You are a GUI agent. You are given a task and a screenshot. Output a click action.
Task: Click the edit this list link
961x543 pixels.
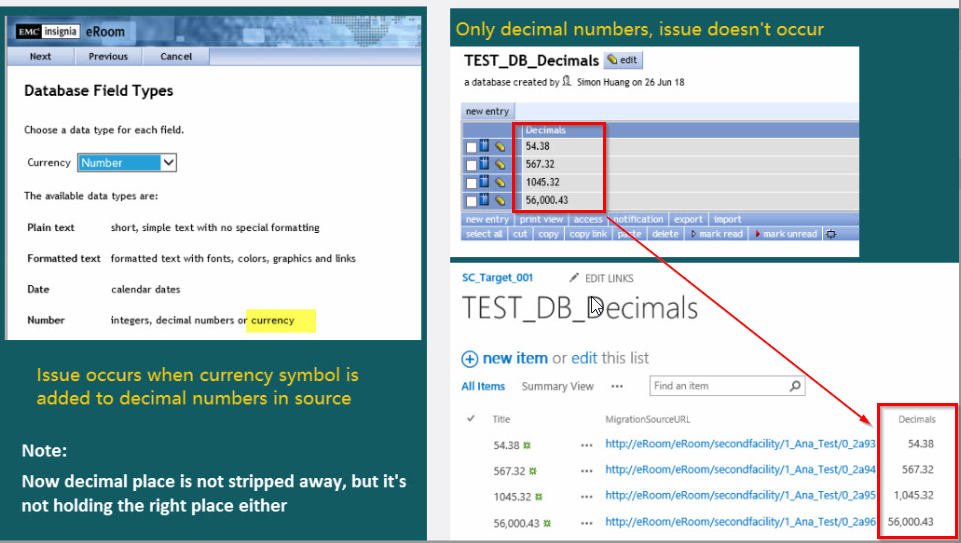(x=610, y=358)
